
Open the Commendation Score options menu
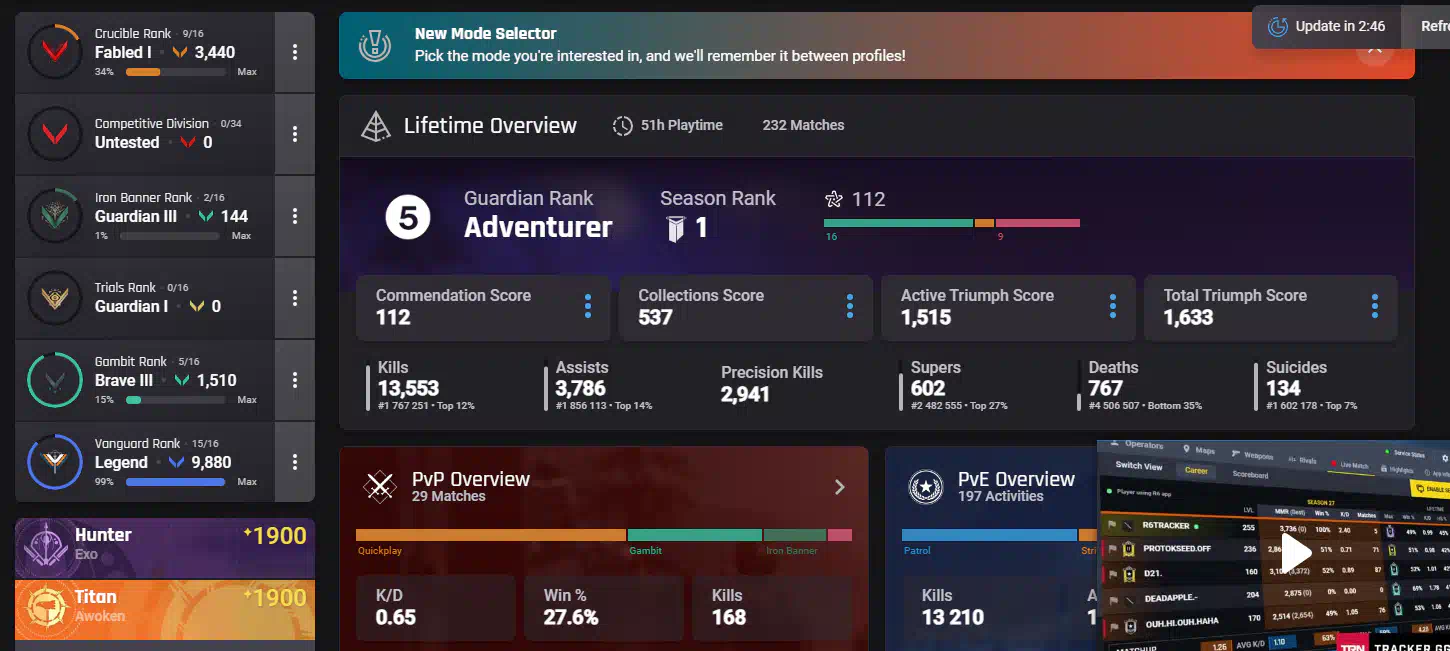point(588,307)
